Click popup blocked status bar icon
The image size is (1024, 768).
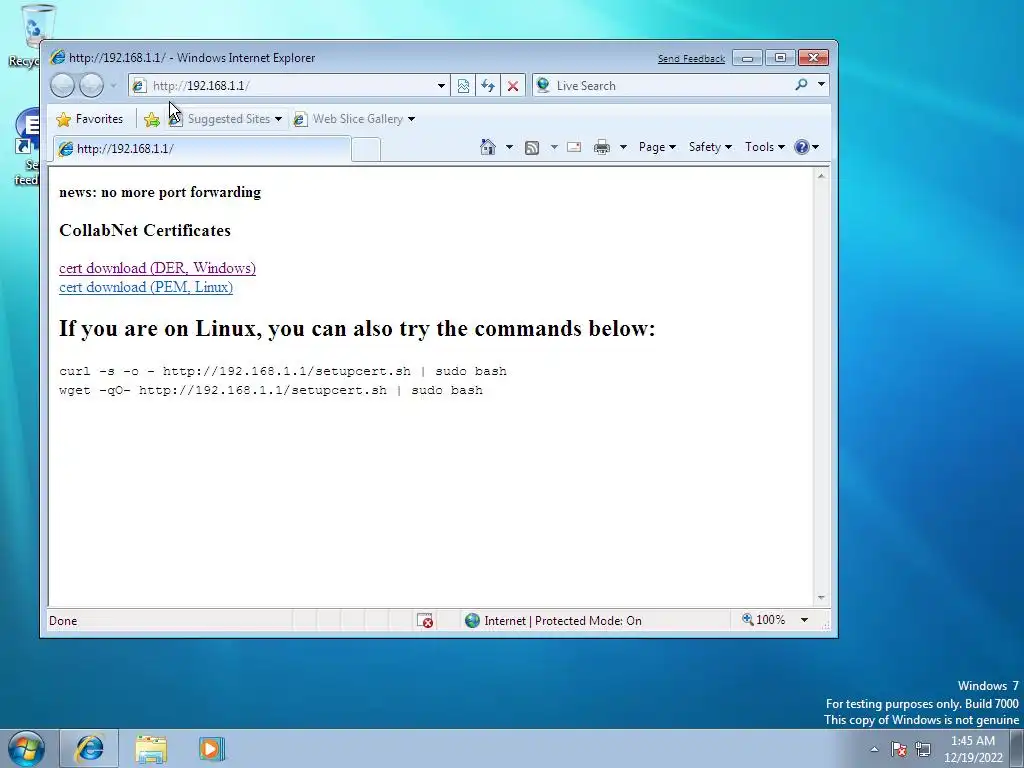[x=425, y=620]
